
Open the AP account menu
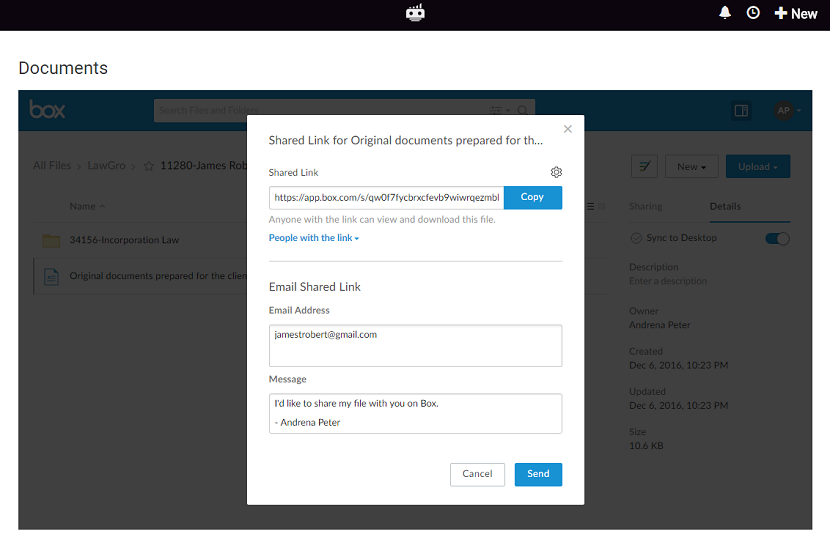click(787, 110)
